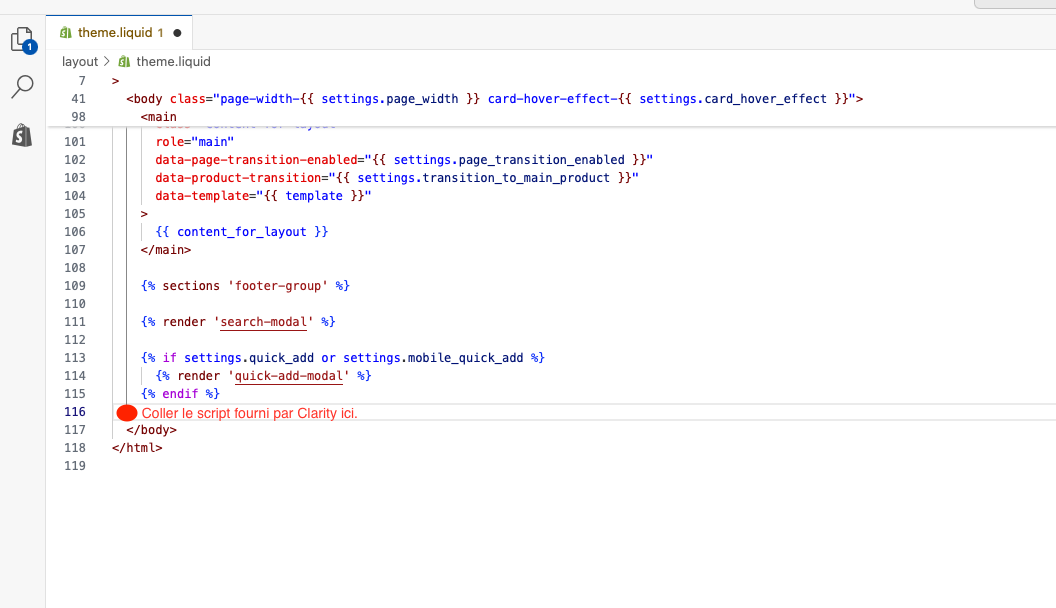This screenshot has width=1056, height=608.
Task: Click the red Clarity marker dot on line 116
Action: (126, 412)
